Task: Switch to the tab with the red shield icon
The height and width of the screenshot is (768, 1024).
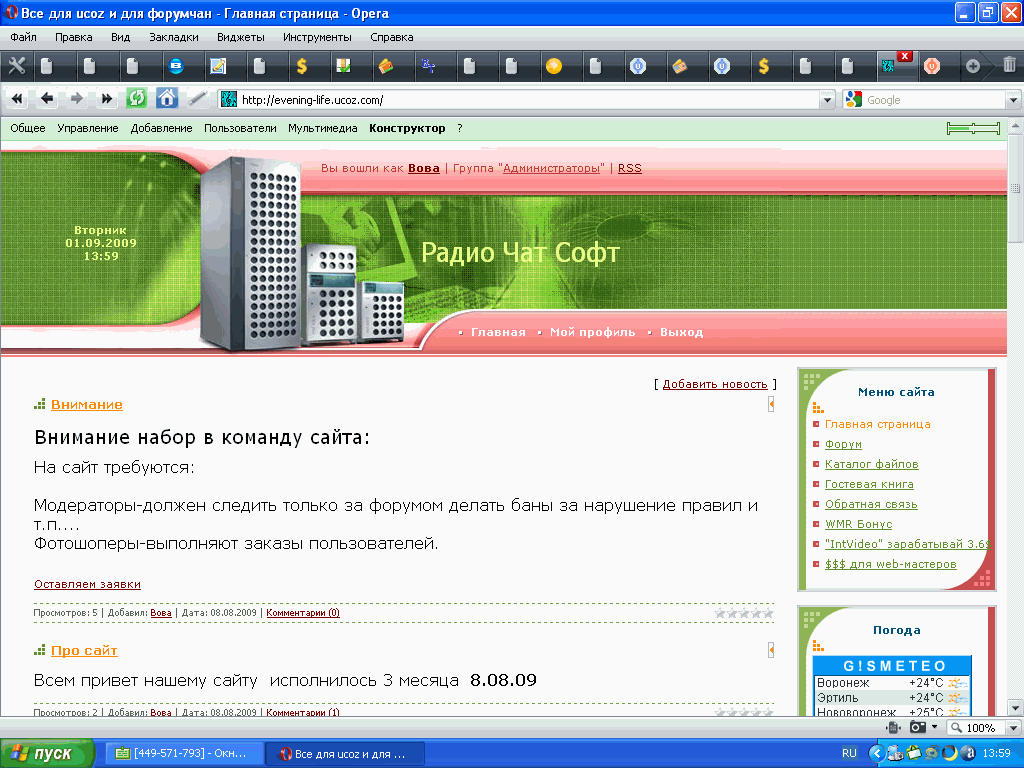Action: [x=932, y=66]
